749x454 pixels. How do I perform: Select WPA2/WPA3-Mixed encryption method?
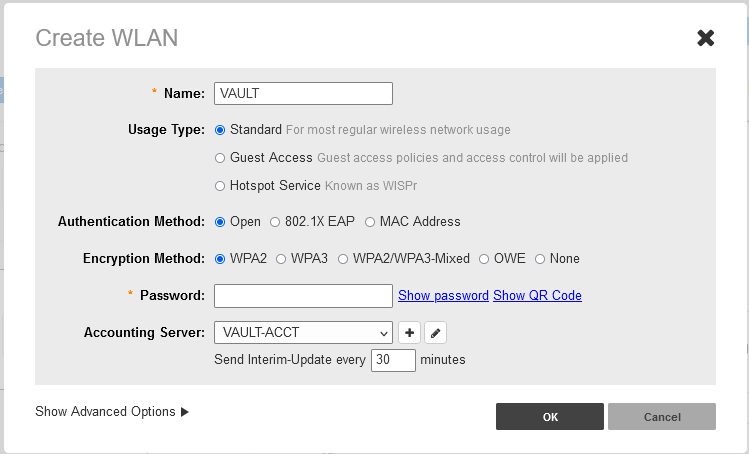click(343, 259)
